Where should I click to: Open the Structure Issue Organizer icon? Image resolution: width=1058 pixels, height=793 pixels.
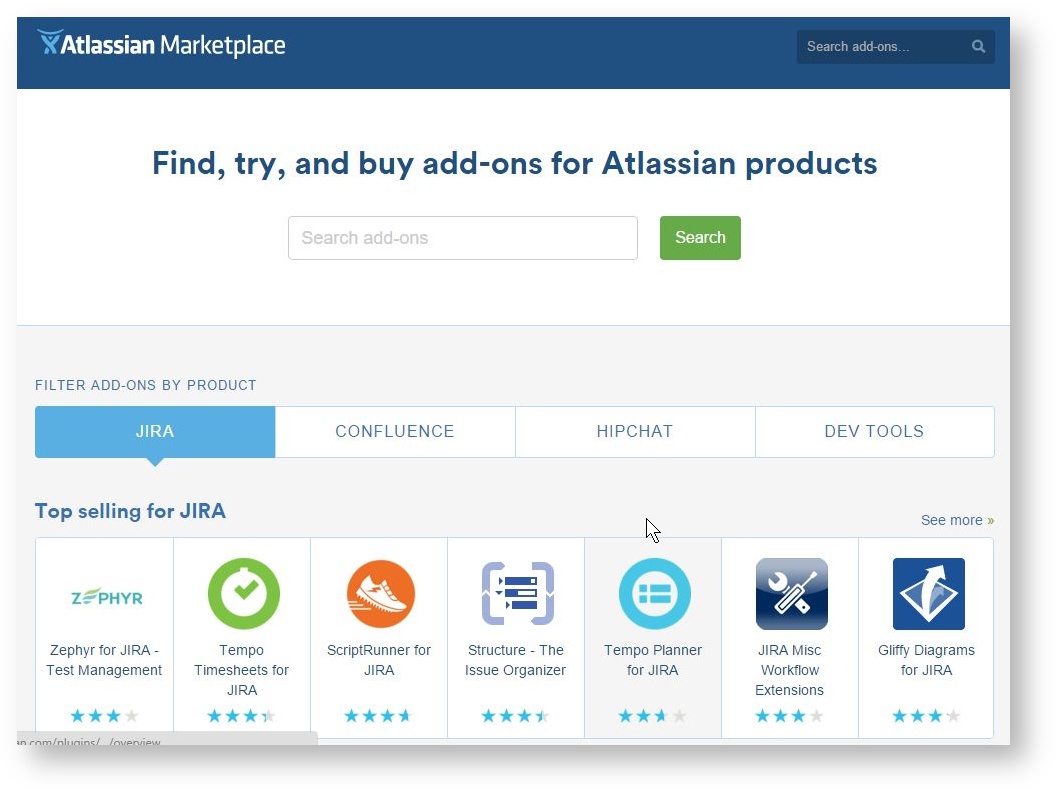tap(518, 594)
